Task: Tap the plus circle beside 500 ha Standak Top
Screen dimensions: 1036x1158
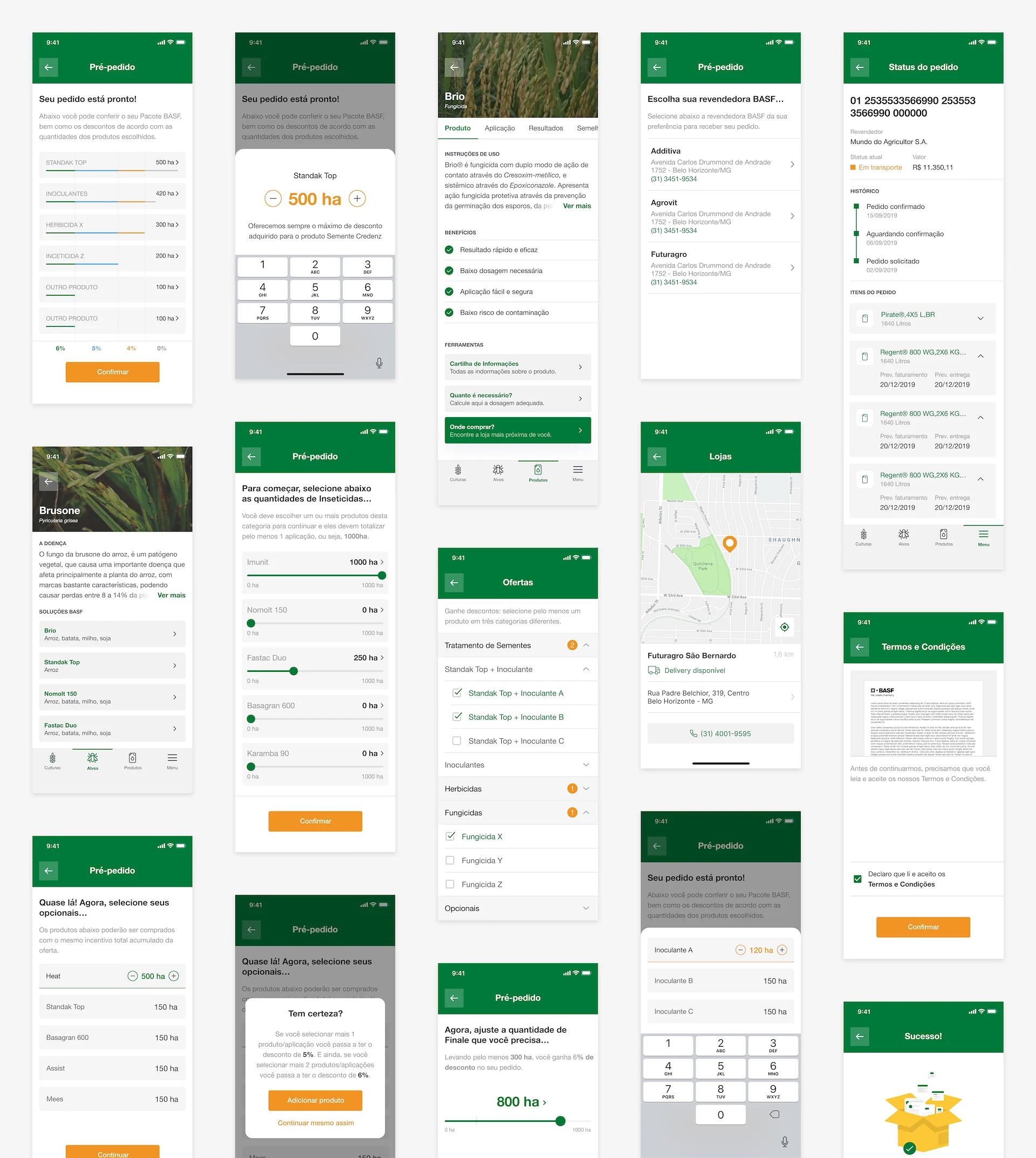Action: click(357, 199)
